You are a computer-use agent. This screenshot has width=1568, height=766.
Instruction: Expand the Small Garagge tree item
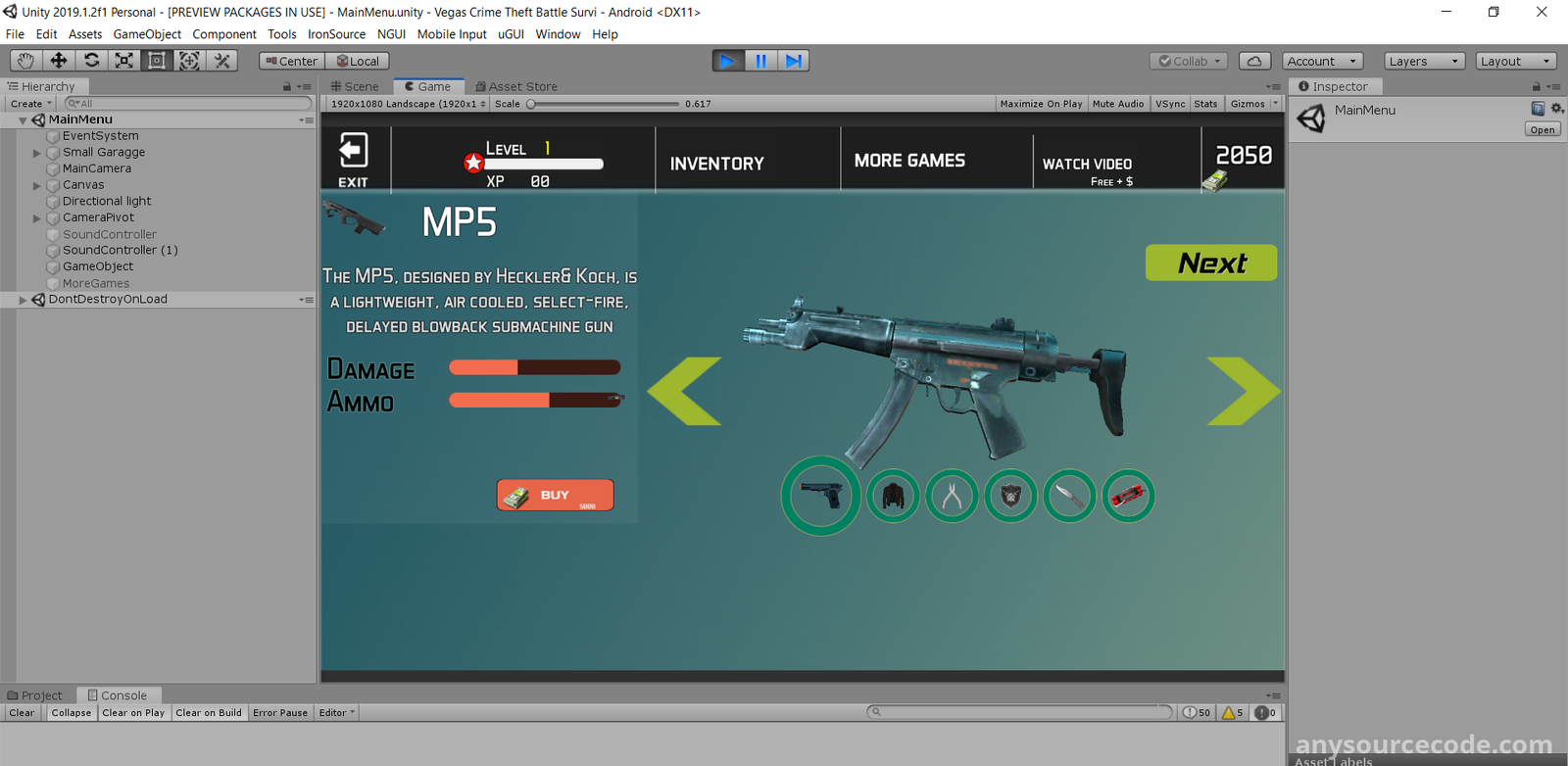37,153
